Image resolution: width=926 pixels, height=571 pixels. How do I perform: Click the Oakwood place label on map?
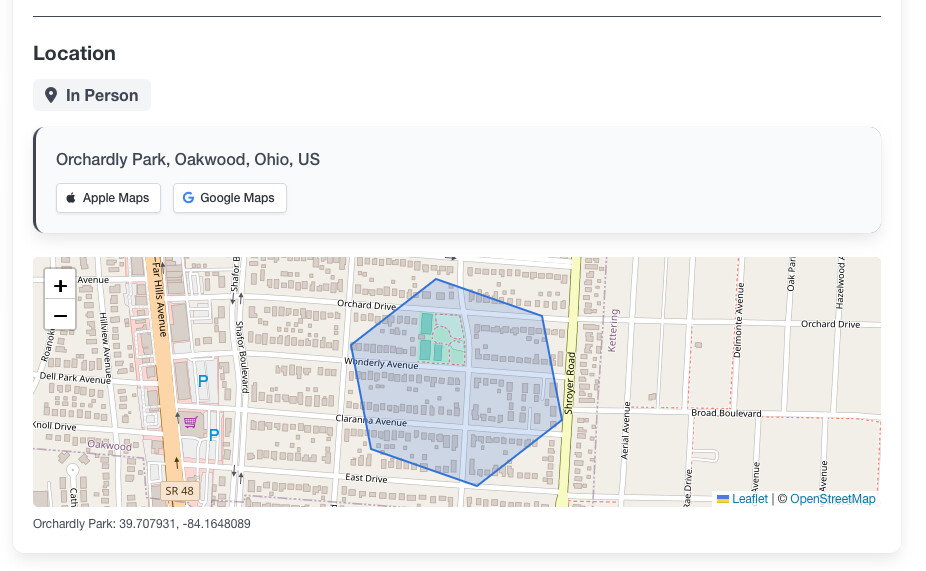(109, 445)
